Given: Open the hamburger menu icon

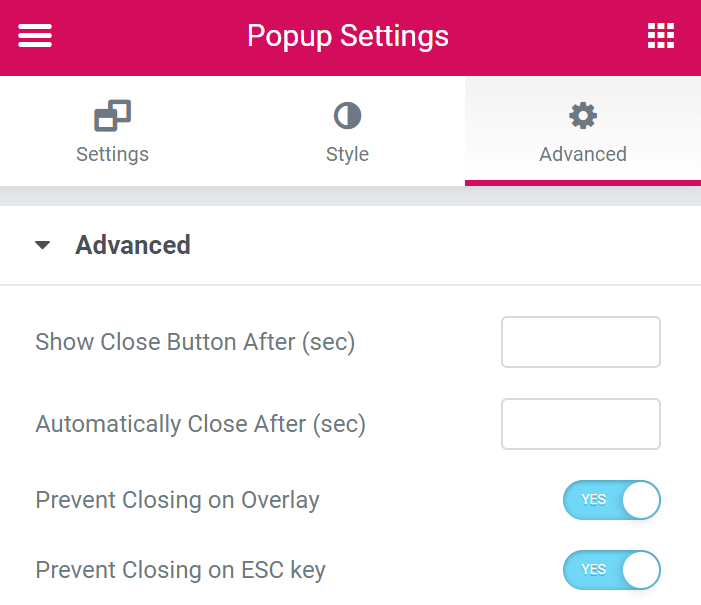Looking at the screenshot, I should pyautogui.click(x=35, y=35).
